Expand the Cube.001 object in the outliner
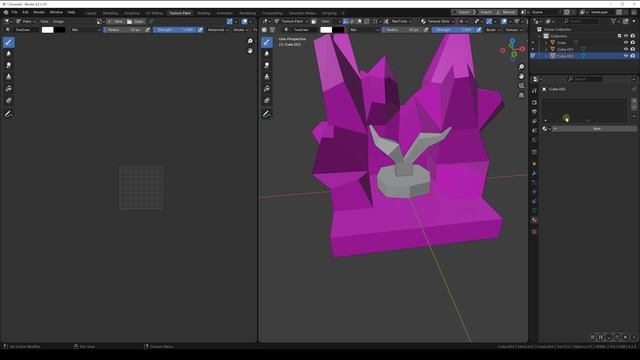Image resolution: width=640 pixels, height=360 pixels. click(546, 49)
